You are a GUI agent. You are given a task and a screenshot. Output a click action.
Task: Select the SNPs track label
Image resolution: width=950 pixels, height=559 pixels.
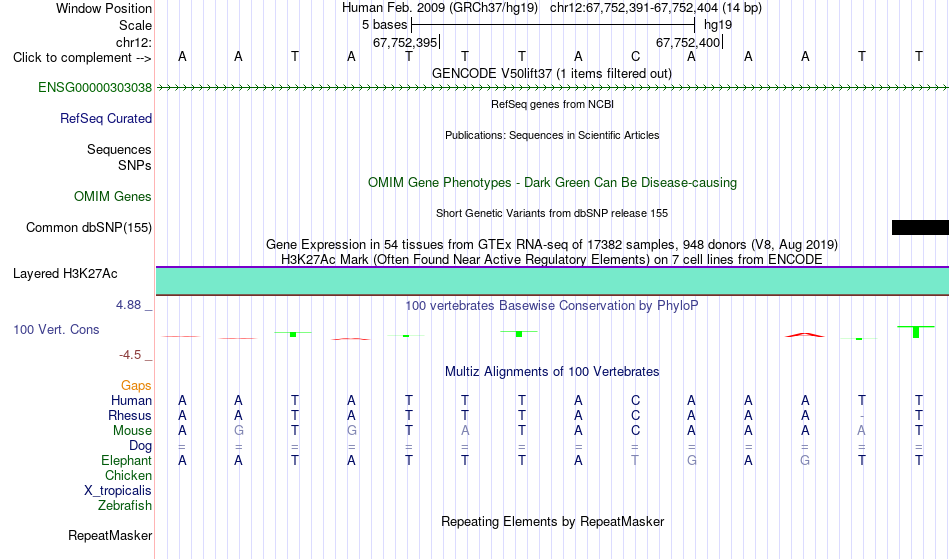point(135,165)
